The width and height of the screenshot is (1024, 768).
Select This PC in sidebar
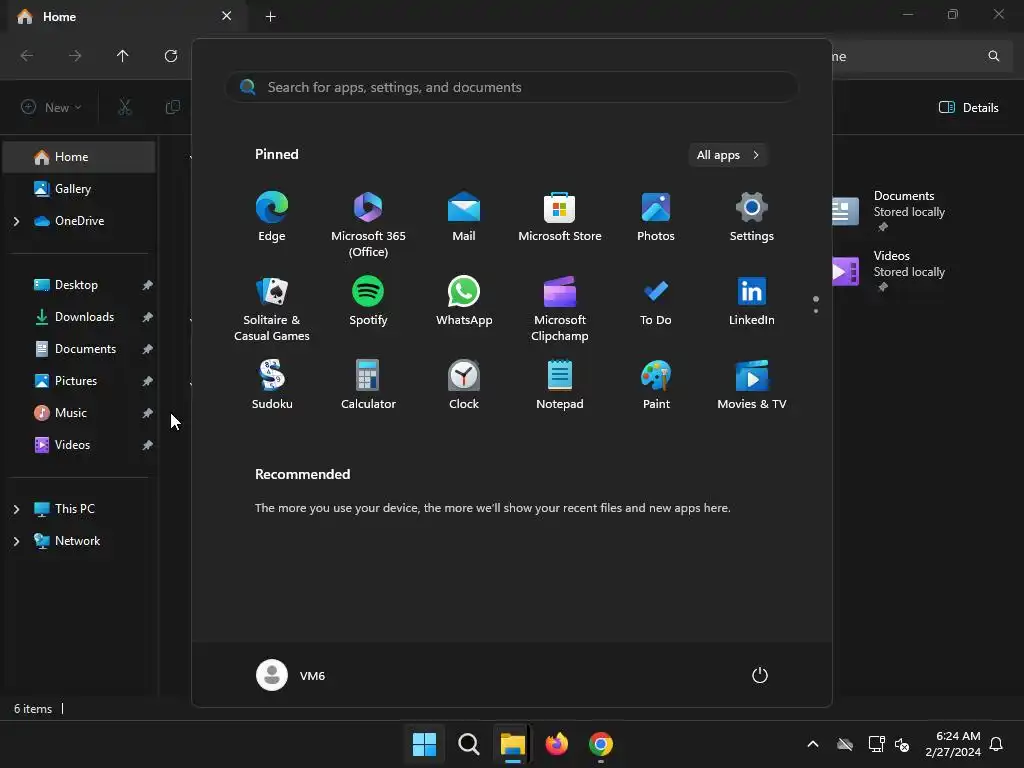click(x=74, y=509)
